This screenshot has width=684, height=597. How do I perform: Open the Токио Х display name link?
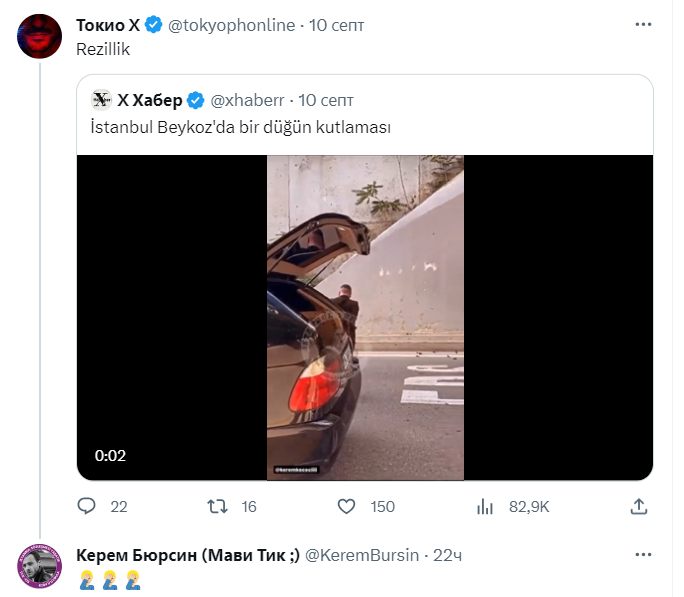point(108,25)
